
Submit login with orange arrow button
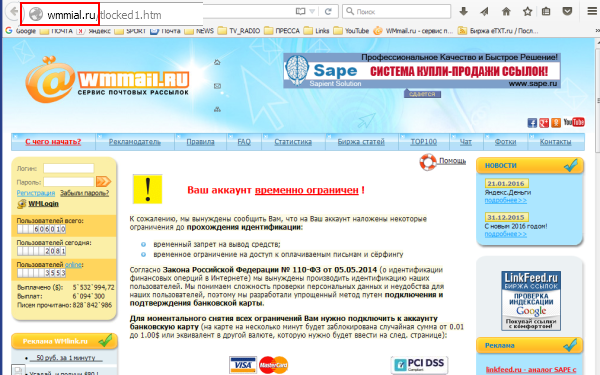pyautogui.click(x=103, y=181)
